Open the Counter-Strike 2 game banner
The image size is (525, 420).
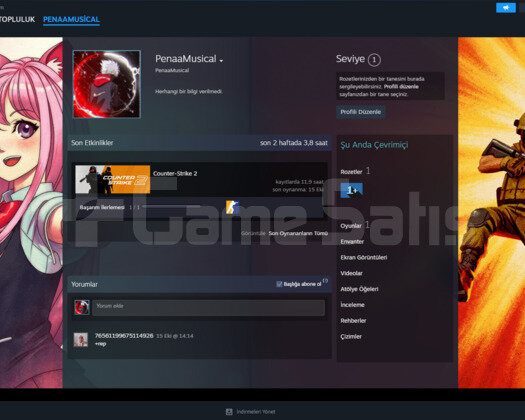click(112, 180)
